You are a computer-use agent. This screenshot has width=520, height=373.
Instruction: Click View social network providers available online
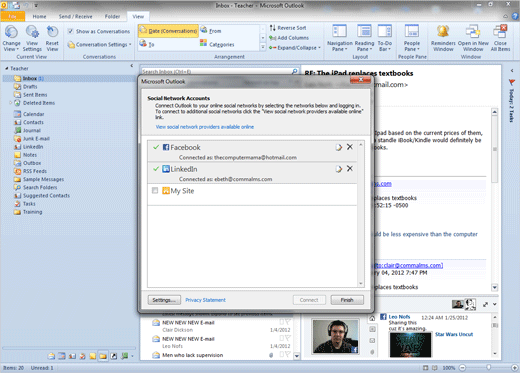pyautogui.click(x=205, y=127)
